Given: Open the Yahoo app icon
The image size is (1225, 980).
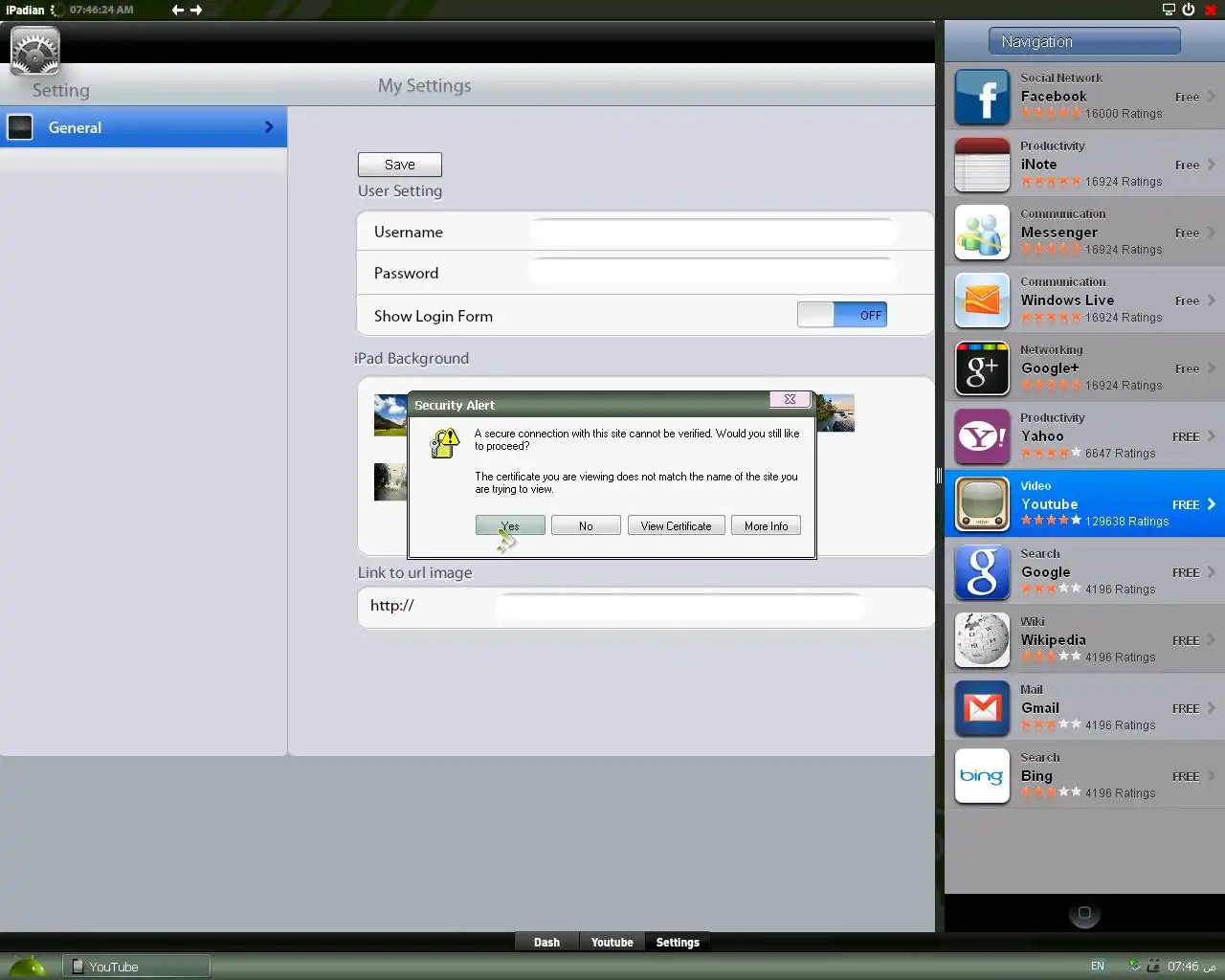Looking at the screenshot, I should (982, 436).
